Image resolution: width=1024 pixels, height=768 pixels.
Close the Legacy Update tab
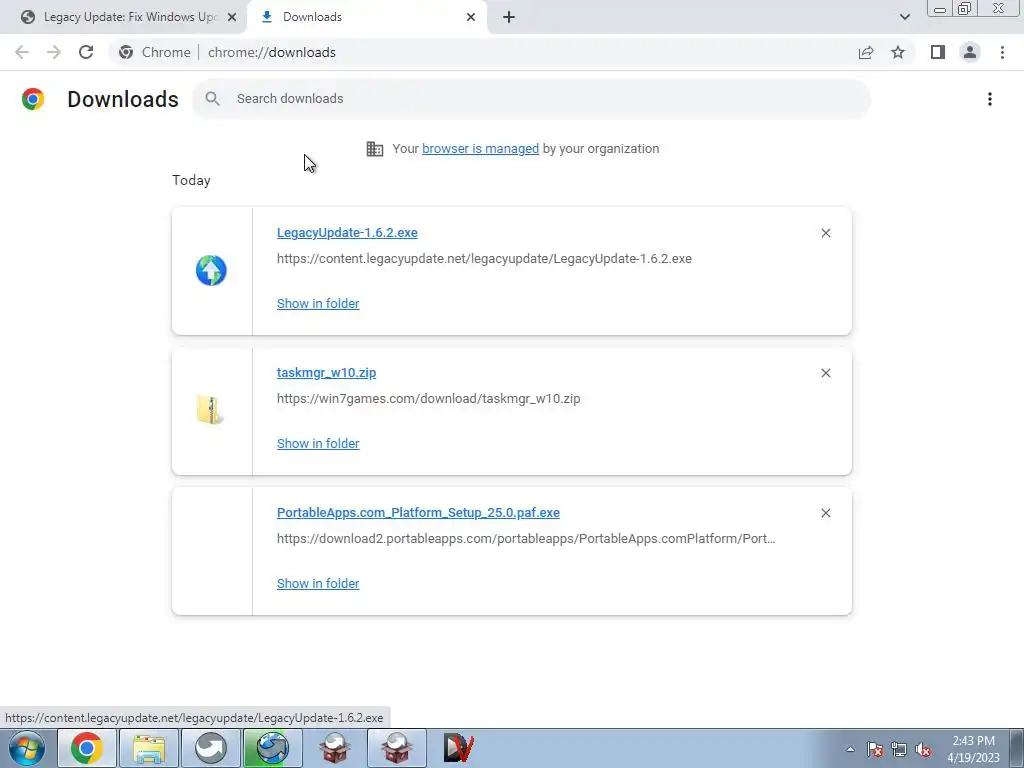pyautogui.click(x=232, y=17)
